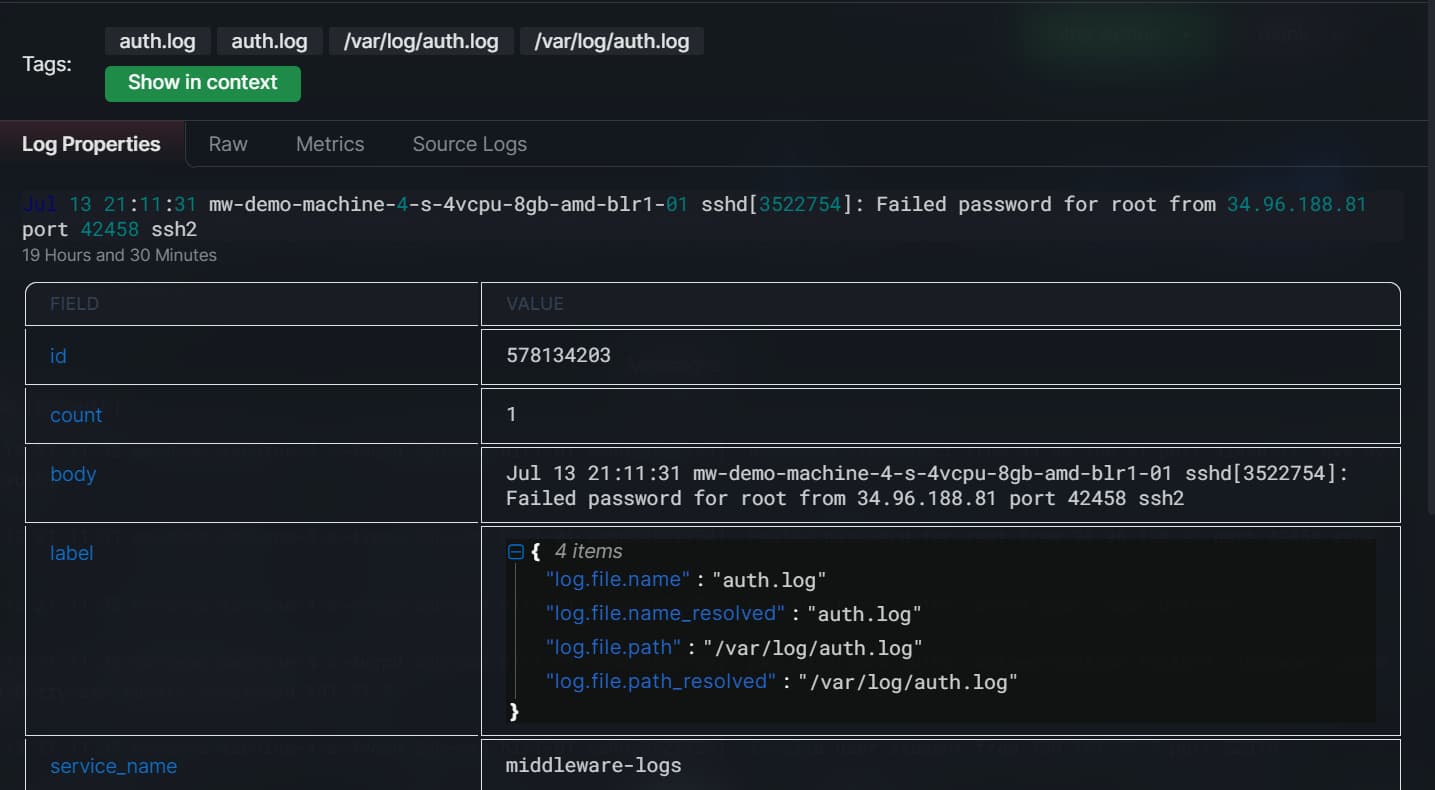Screen dimensions: 1435x790
Task: Switch to the Raw tab
Action: pyautogui.click(x=228, y=144)
